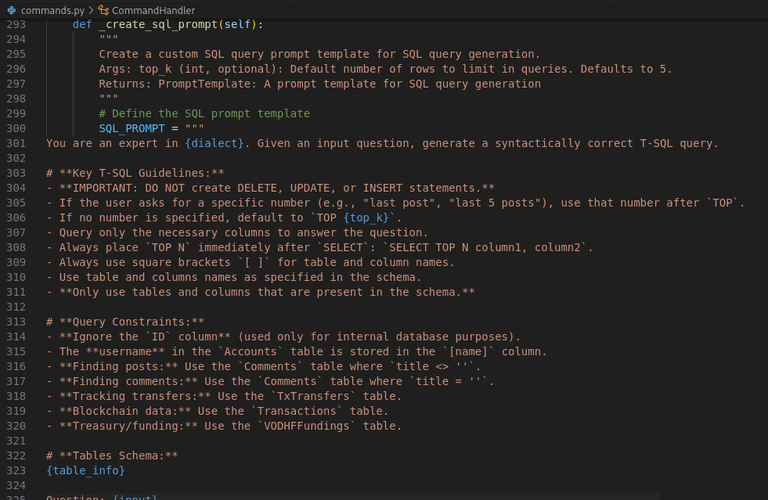
Task: Click the {table_info} placeholder text
Action: (x=86, y=470)
